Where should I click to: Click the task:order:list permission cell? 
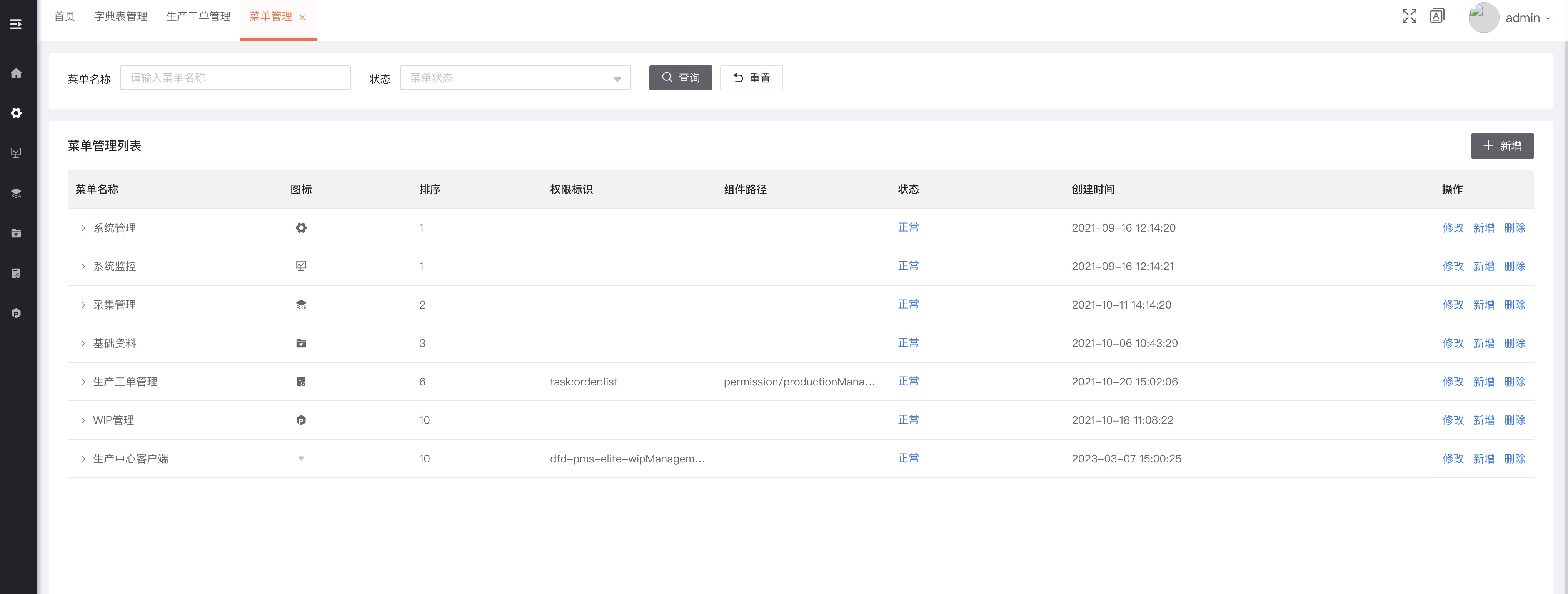click(583, 382)
